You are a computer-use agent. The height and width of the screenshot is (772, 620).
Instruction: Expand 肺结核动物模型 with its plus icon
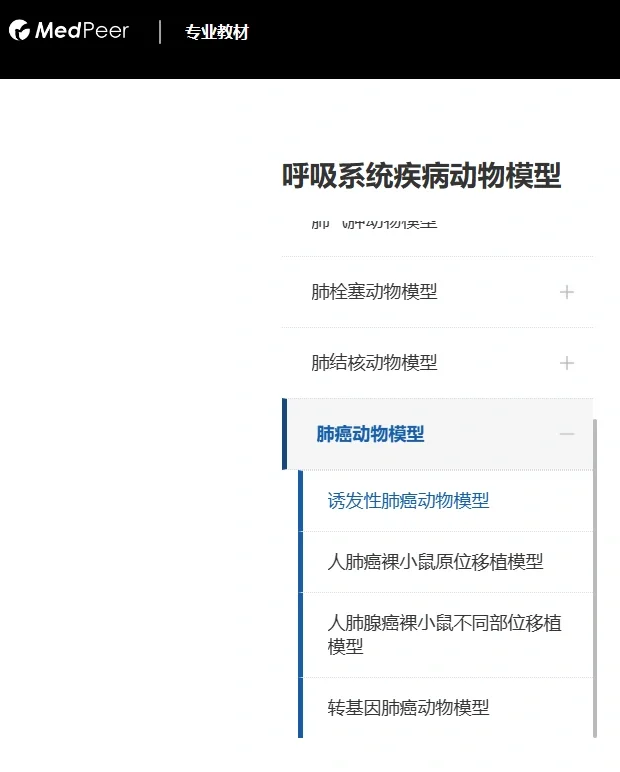[567, 363]
